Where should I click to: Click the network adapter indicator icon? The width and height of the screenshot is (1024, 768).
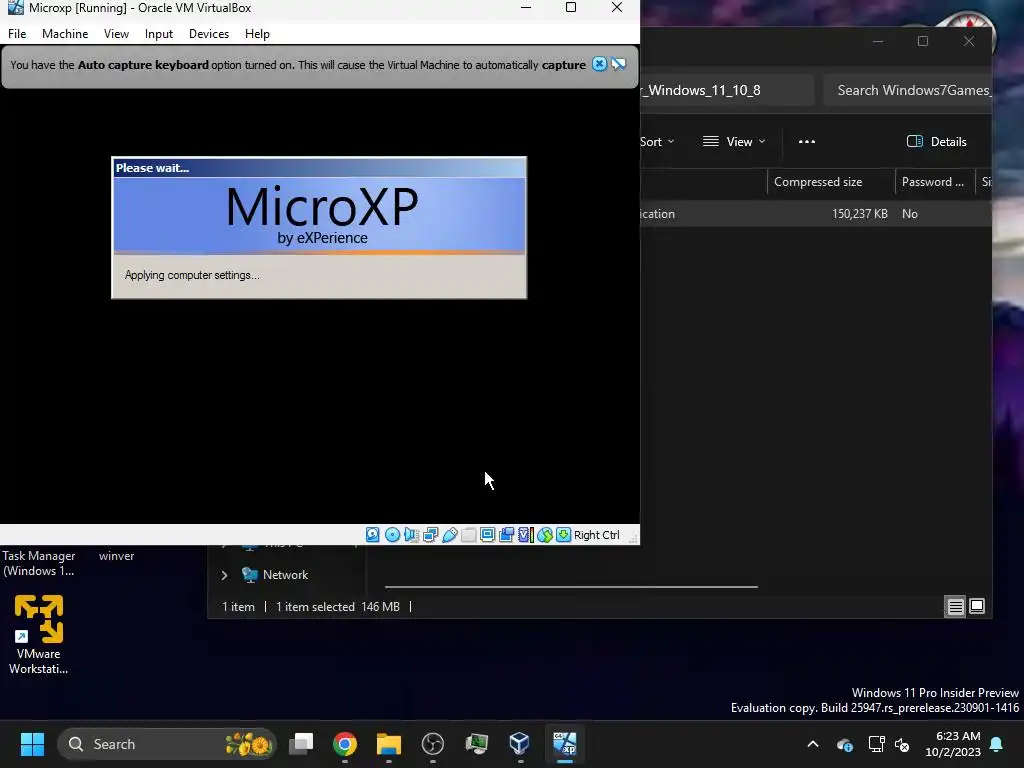tap(430, 535)
